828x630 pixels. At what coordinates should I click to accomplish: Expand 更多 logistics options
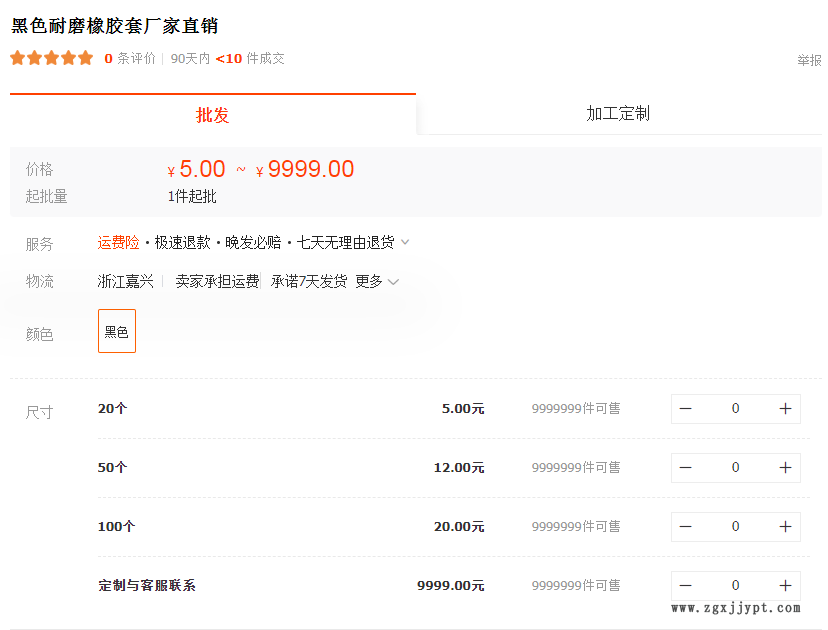point(377,282)
